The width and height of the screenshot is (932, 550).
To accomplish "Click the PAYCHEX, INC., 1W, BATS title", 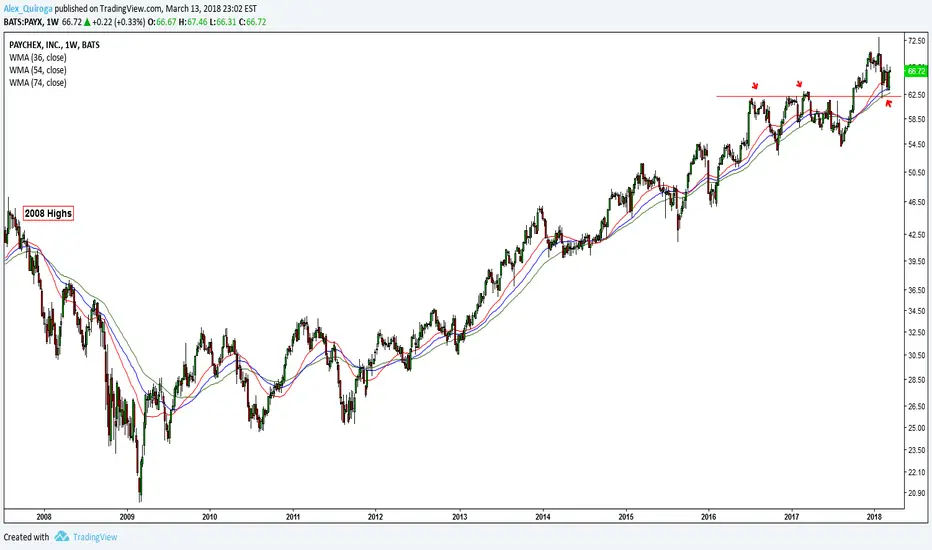I will 54,45.
